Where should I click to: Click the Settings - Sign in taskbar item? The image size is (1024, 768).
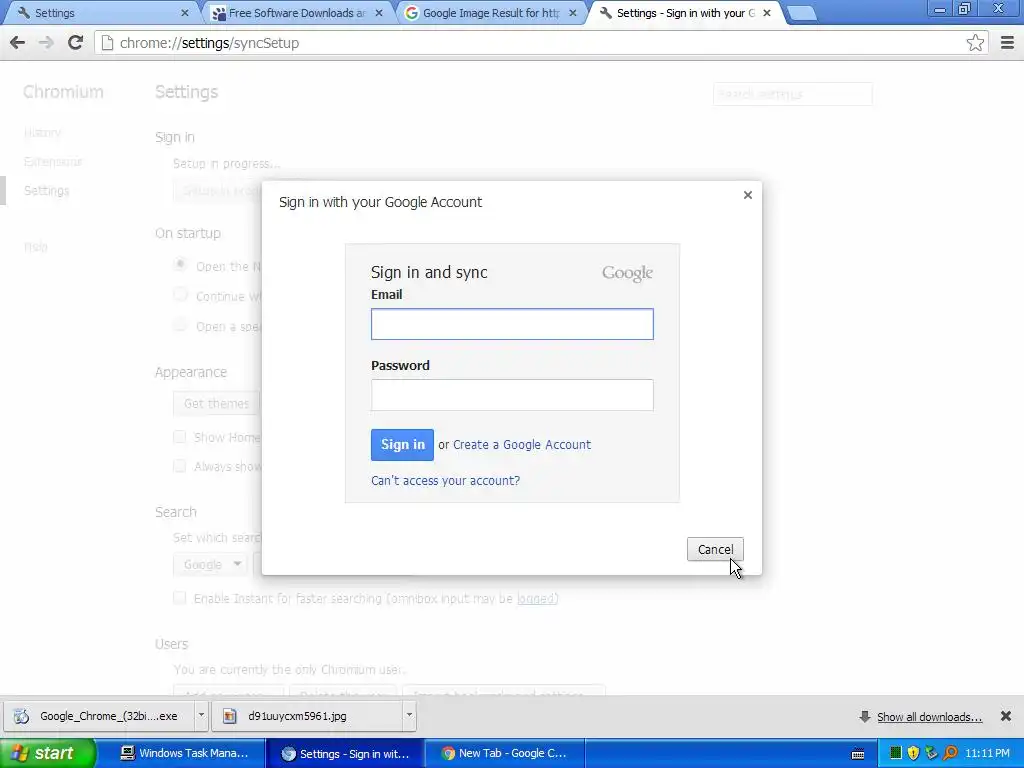click(345, 754)
